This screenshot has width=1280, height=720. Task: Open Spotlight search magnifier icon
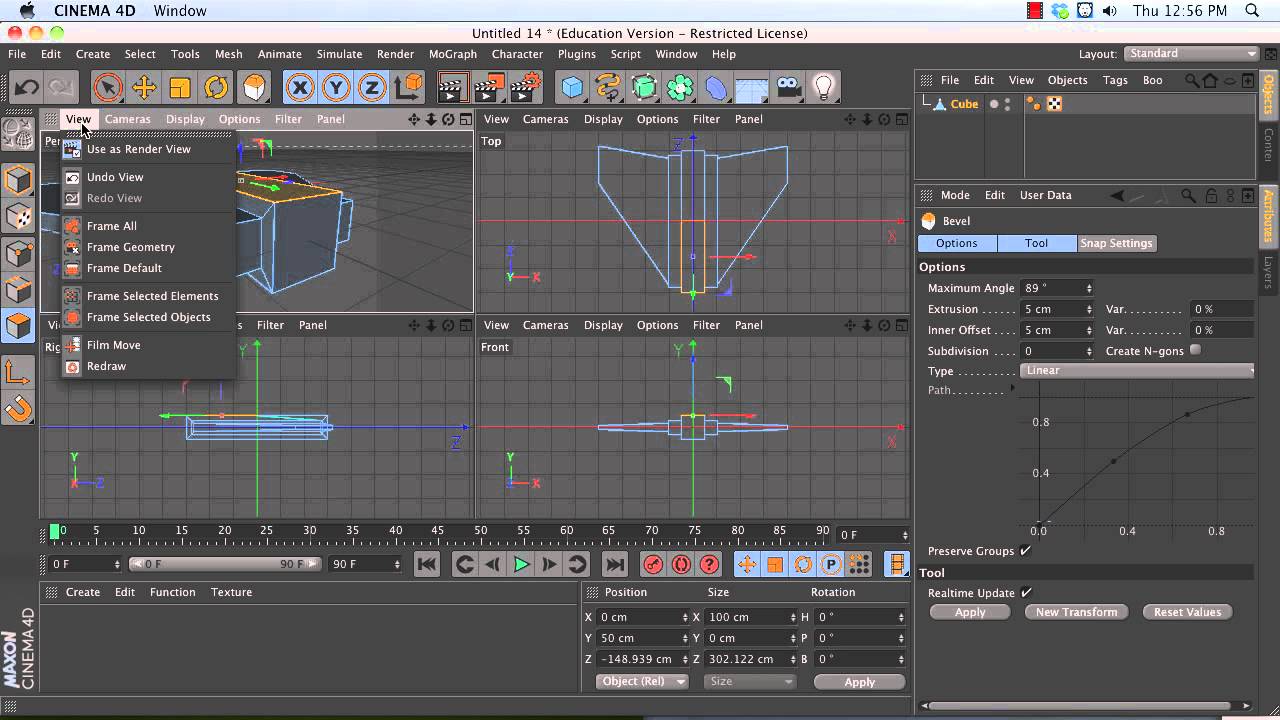pyautogui.click(x=1252, y=11)
